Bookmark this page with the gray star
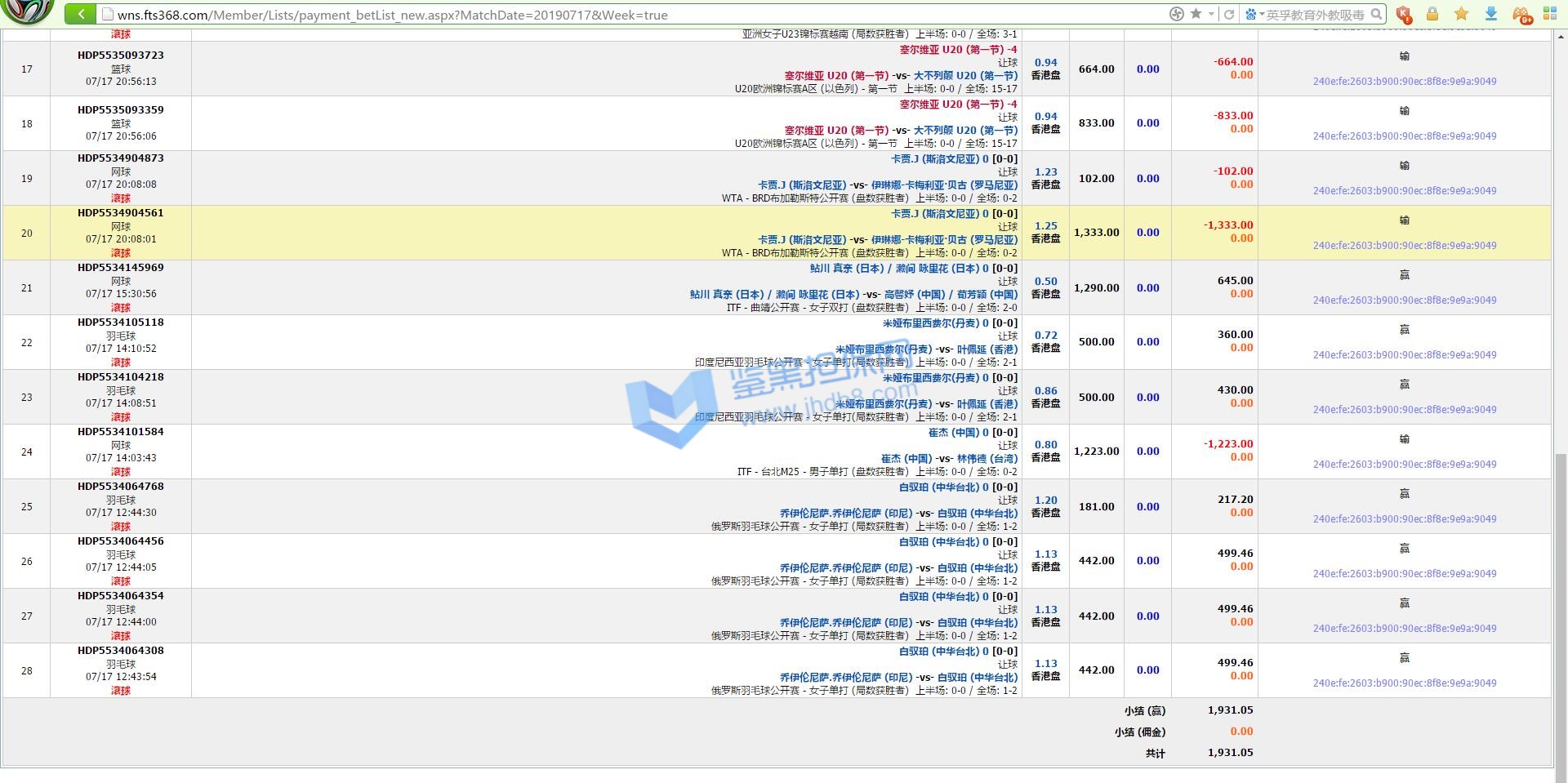 click(1196, 14)
